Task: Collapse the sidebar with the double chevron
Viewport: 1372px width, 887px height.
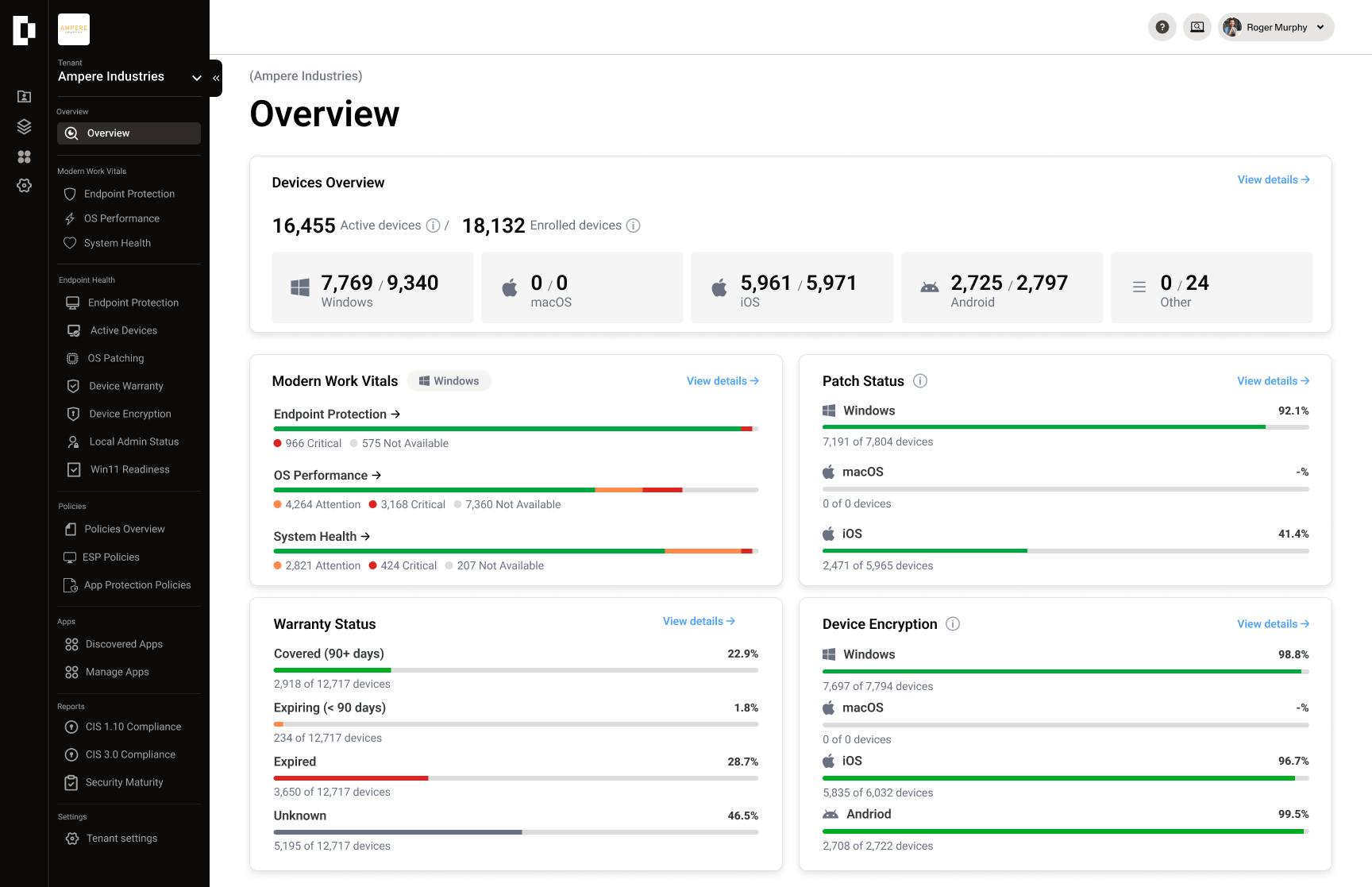Action: pos(215,78)
